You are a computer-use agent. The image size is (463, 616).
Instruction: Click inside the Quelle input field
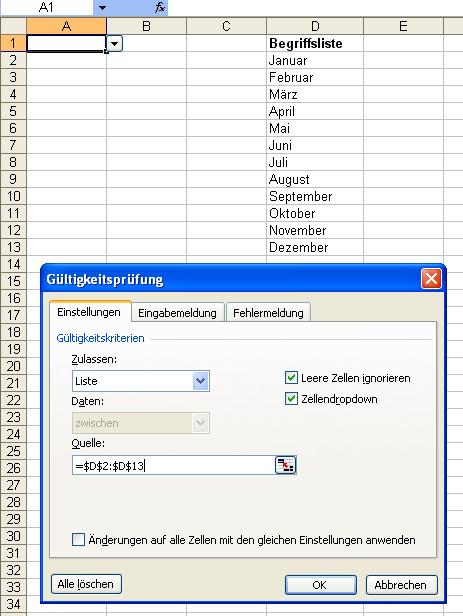pyautogui.click(x=174, y=466)
